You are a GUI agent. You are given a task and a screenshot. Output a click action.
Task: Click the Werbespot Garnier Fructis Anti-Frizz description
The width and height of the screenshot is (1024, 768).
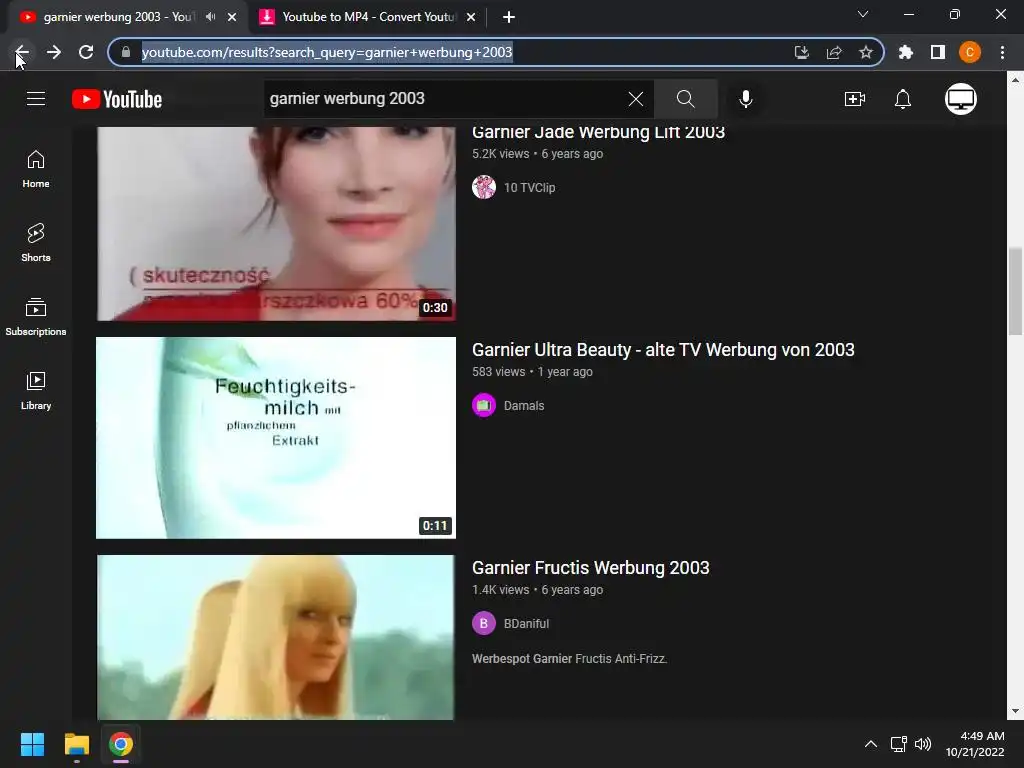click(x=569, y=659)
